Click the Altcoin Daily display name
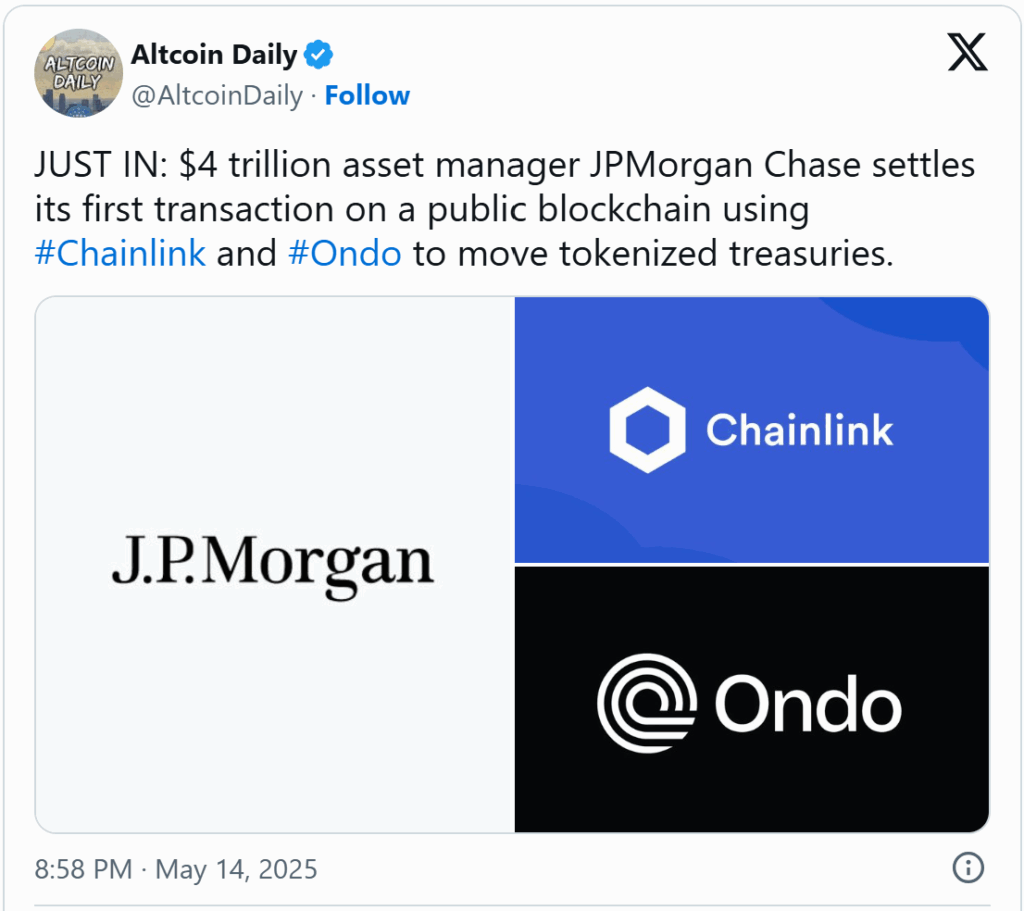The width and height of the screenshot is (1024, 911). tap(214, 54)
